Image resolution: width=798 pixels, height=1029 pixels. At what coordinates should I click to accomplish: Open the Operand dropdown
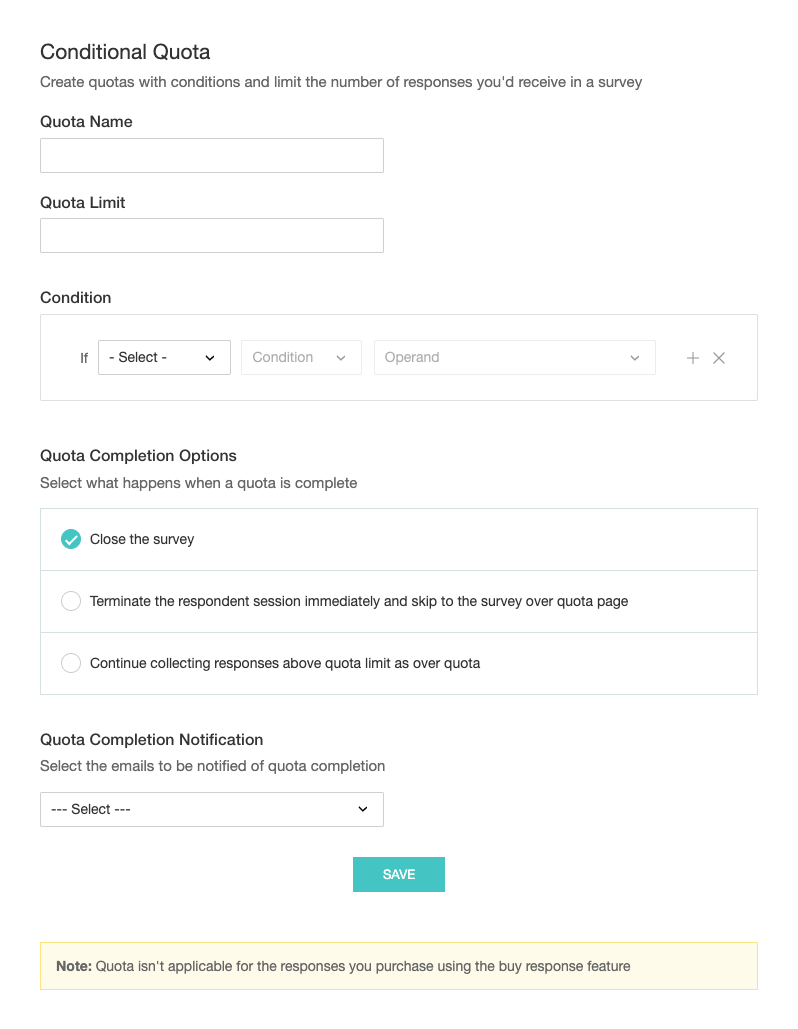click(514, 357)
